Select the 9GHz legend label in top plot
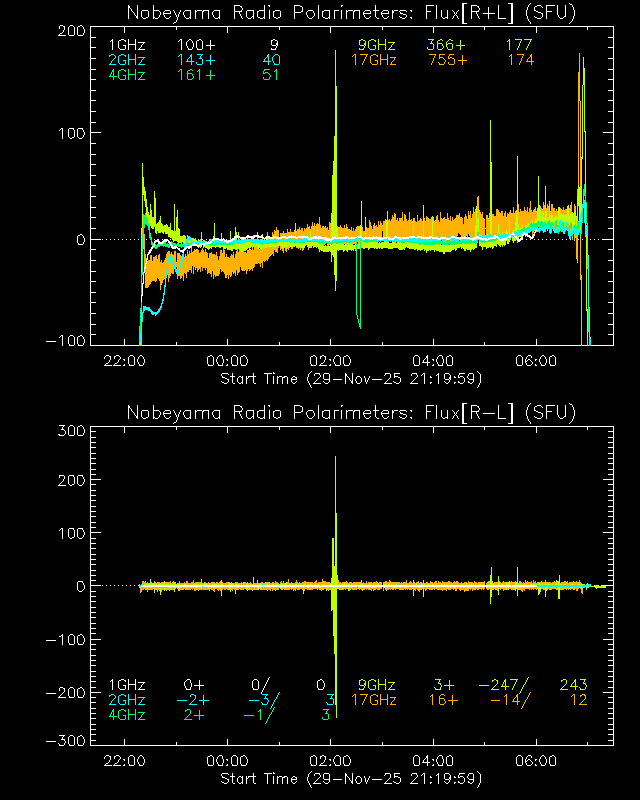The width and height of the screenshot is (640, 800). coord(377,46)
